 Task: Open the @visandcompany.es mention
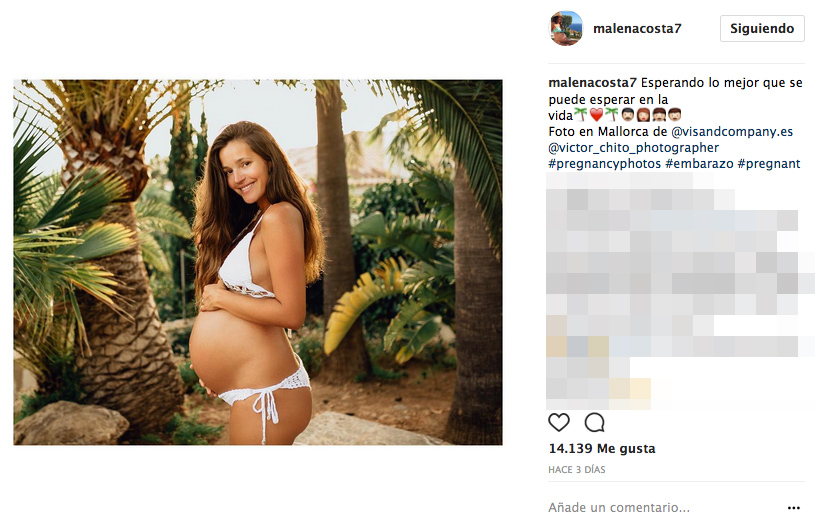click(x=731, y=131)
